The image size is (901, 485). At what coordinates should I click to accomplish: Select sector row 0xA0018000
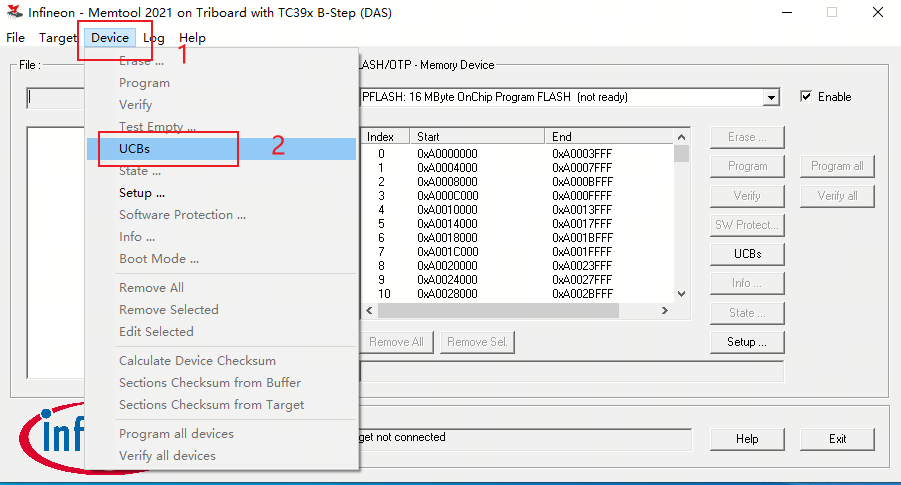517,238
